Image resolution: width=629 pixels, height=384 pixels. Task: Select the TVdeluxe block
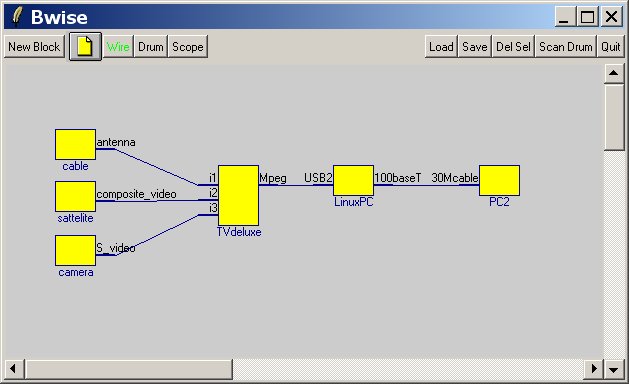pyautogui.click(x=238, y=195)
